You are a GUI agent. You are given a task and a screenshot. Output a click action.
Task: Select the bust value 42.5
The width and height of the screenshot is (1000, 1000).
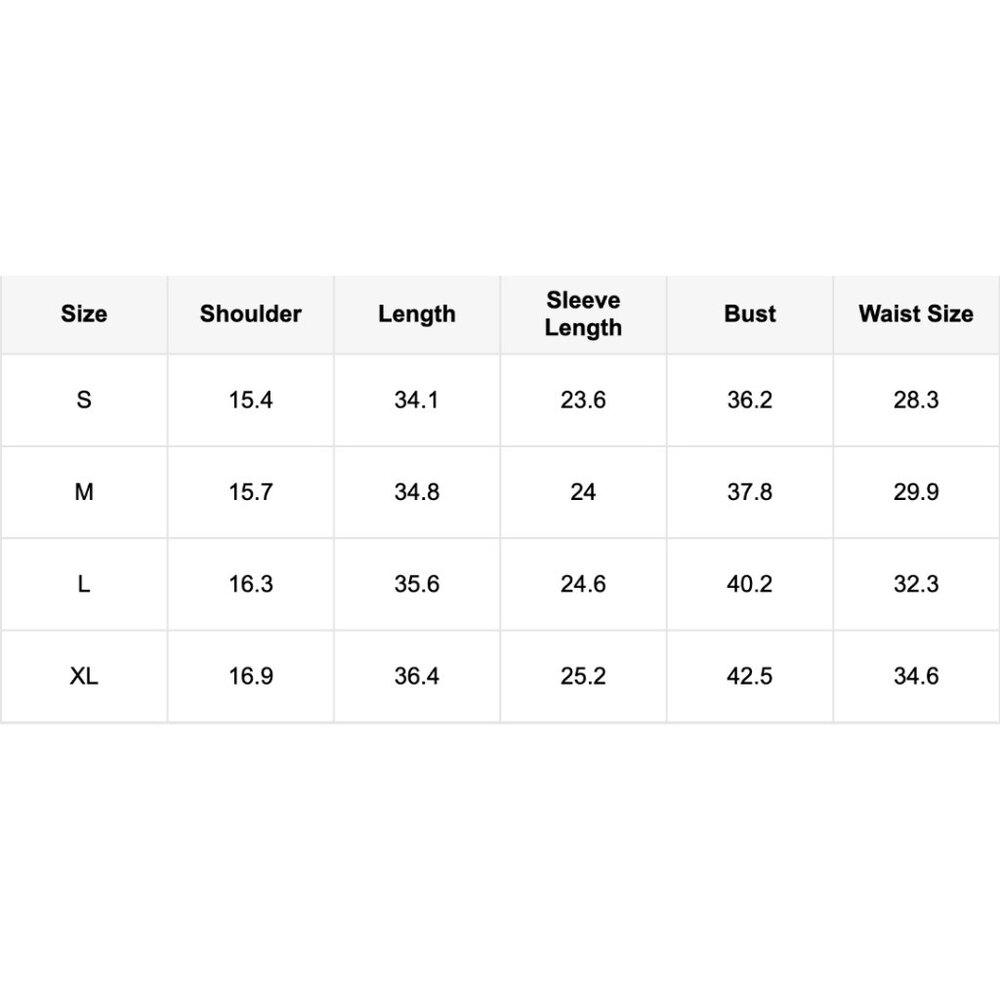(750, 676)
